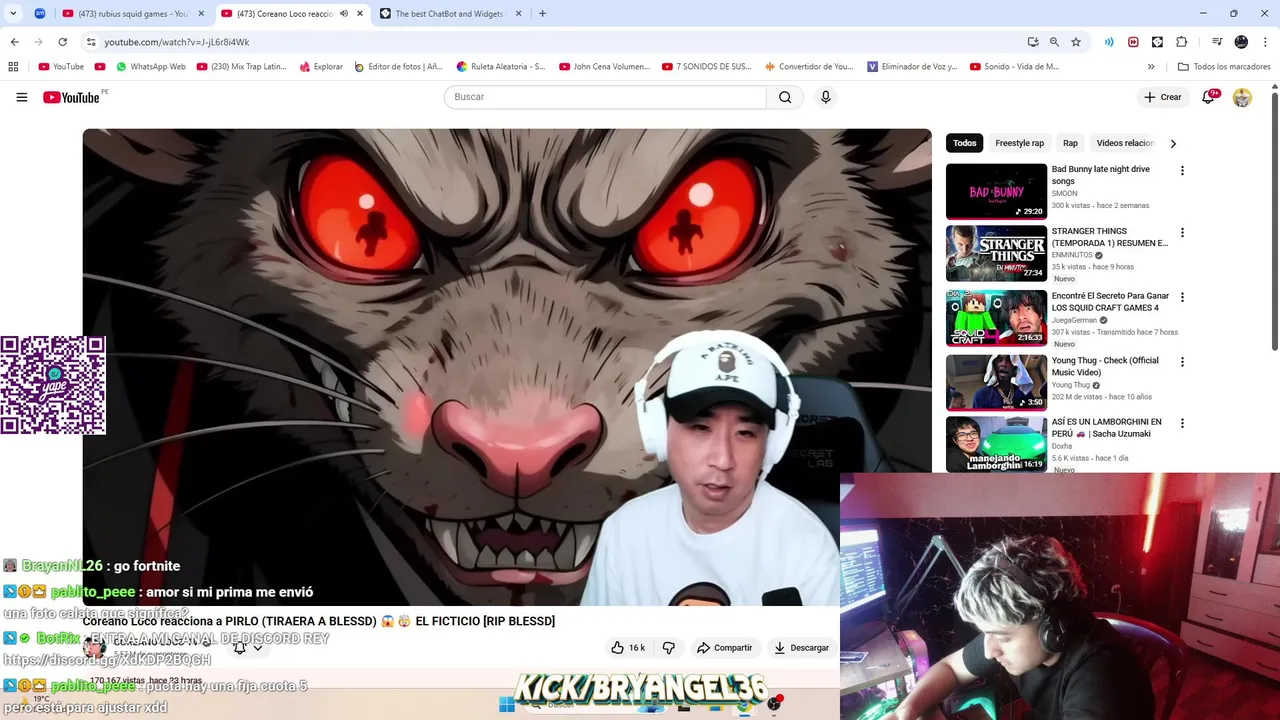The width and height of the screenshot is (1280, 720).
Task: Click the Crear button
Action: point(1163,97)
